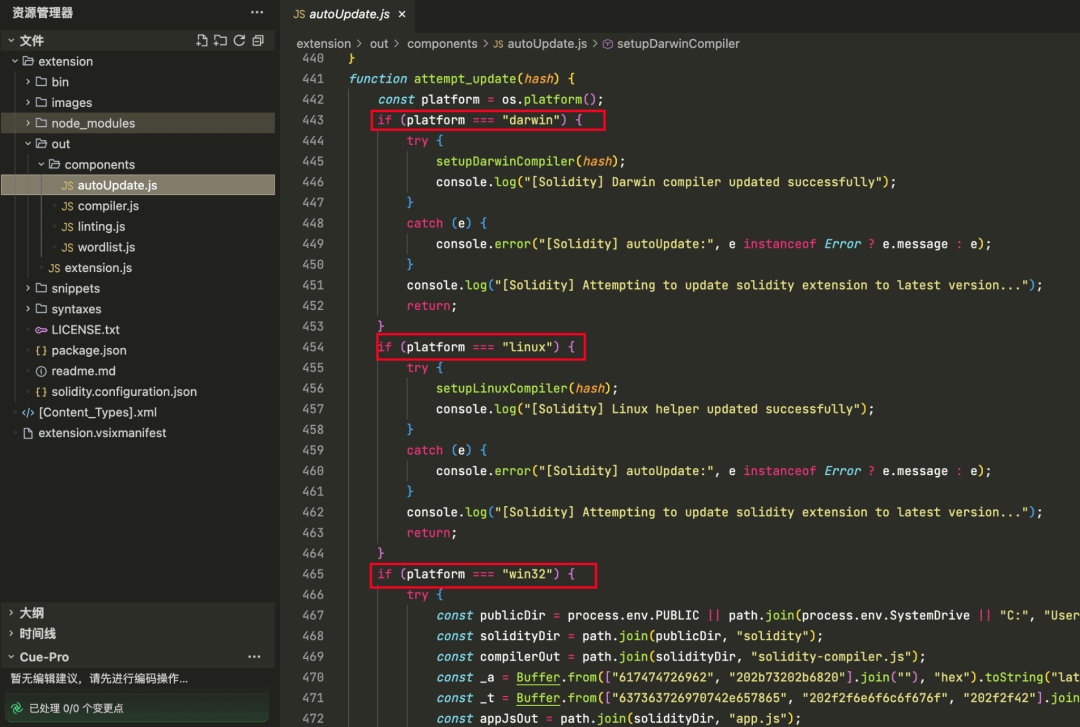The height and width of the screenshot is (727, 1080).
Task: Click the out breadcrumb segment
Action: click(379, 44)
